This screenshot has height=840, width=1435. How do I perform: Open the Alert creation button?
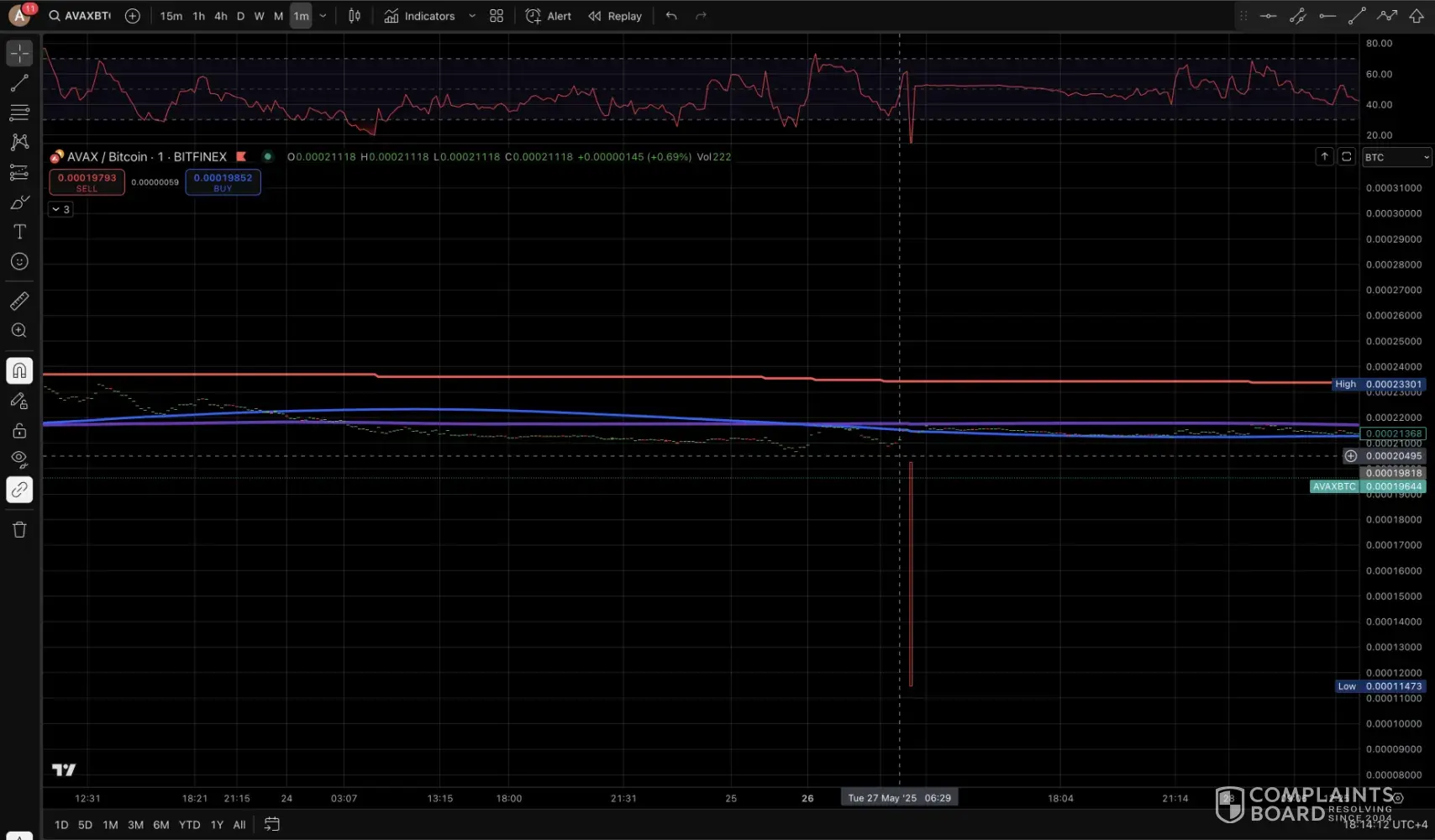549,16
